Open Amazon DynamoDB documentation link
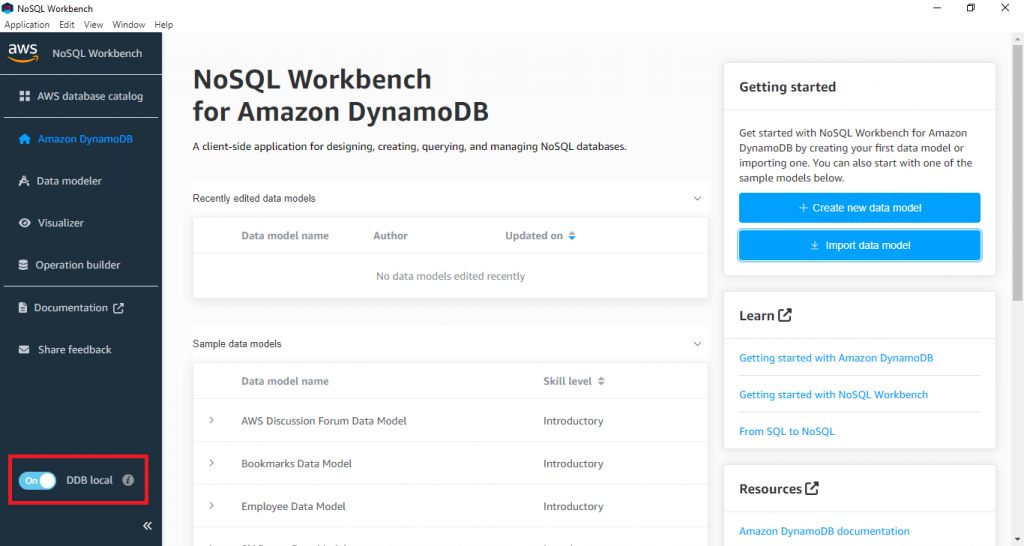The width and height of the screenshot is (1024, 546). click(x=824, y=531)
